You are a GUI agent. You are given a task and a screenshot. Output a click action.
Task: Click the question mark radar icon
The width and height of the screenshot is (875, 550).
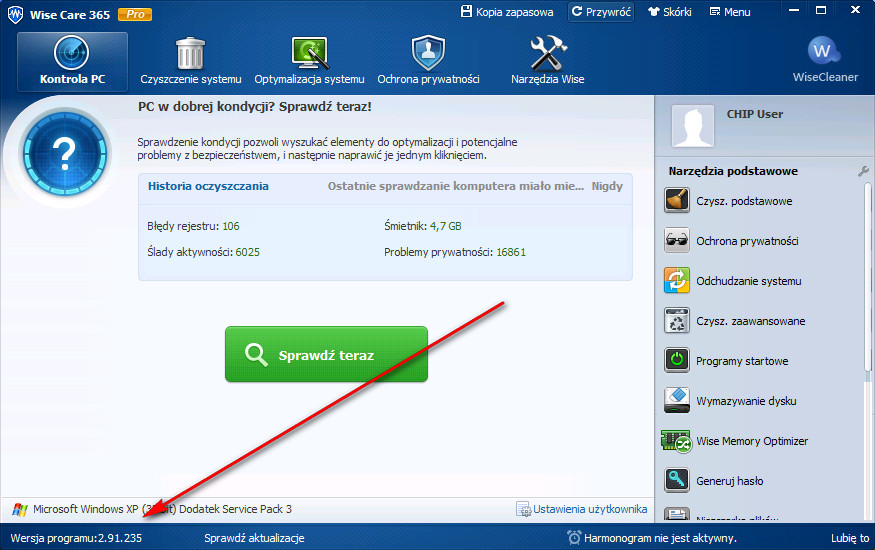65,153
